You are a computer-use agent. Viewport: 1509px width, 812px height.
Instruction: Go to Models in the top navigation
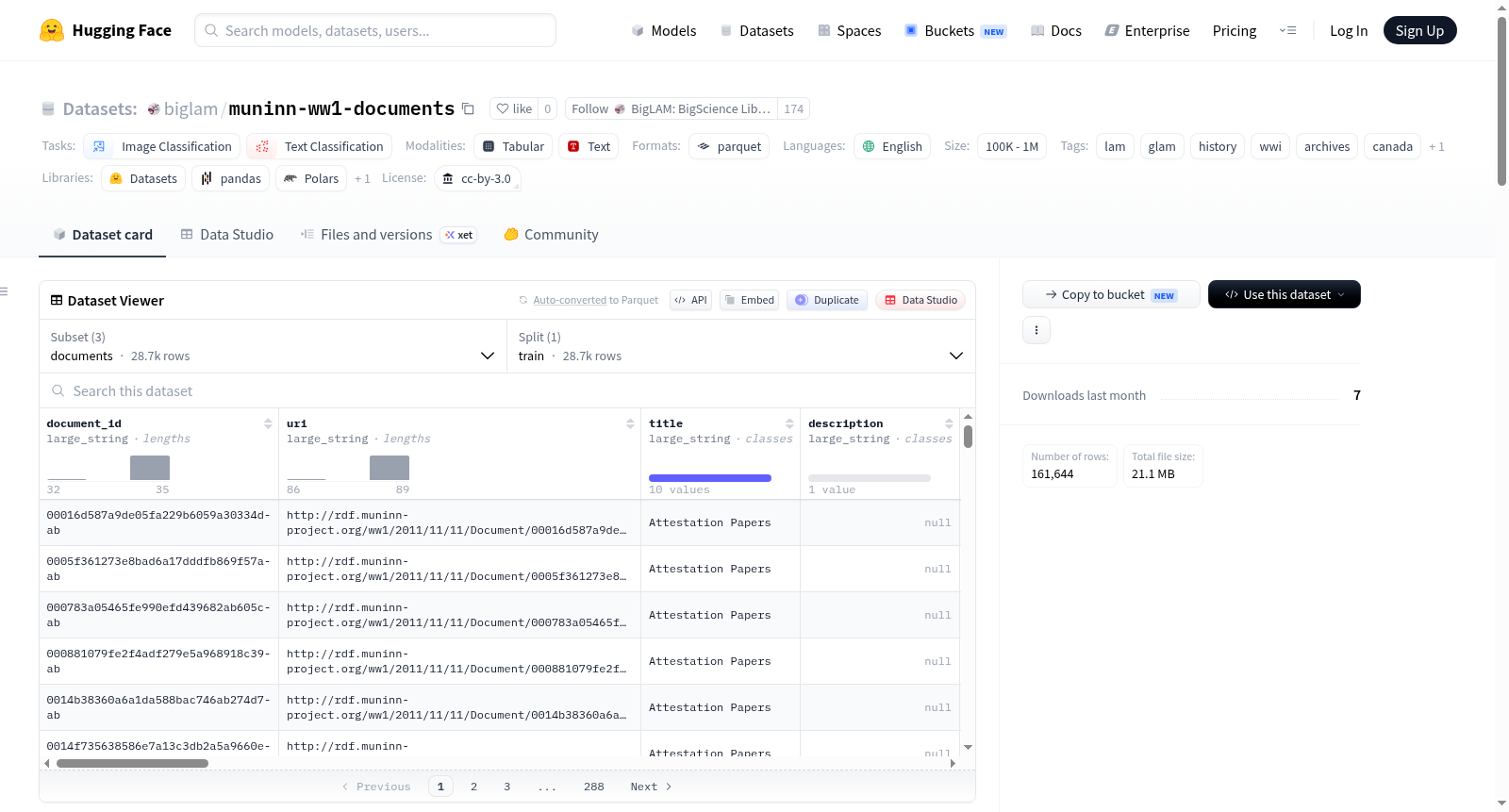tap(664, 30)
